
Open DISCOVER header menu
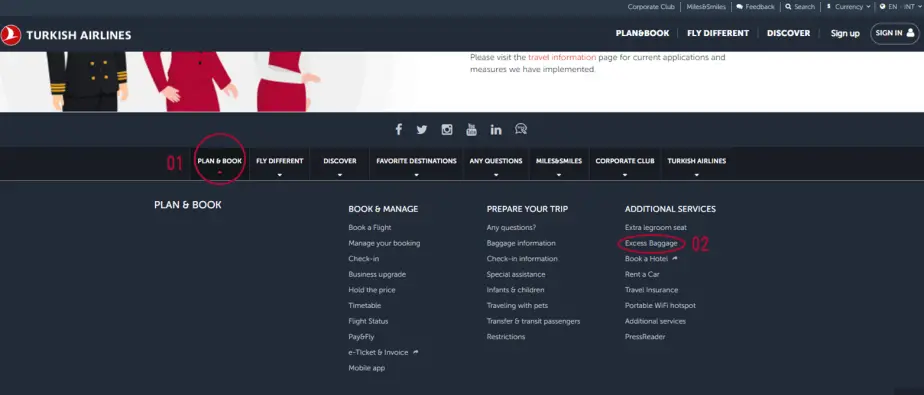pyautogui.click(x=788, y=34)
